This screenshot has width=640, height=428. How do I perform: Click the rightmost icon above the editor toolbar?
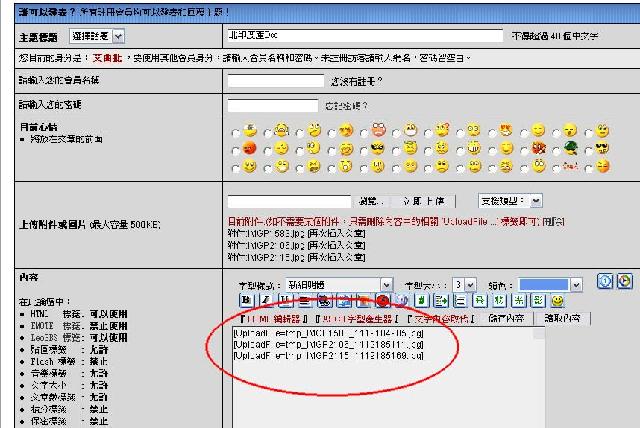tap(625, 281)
